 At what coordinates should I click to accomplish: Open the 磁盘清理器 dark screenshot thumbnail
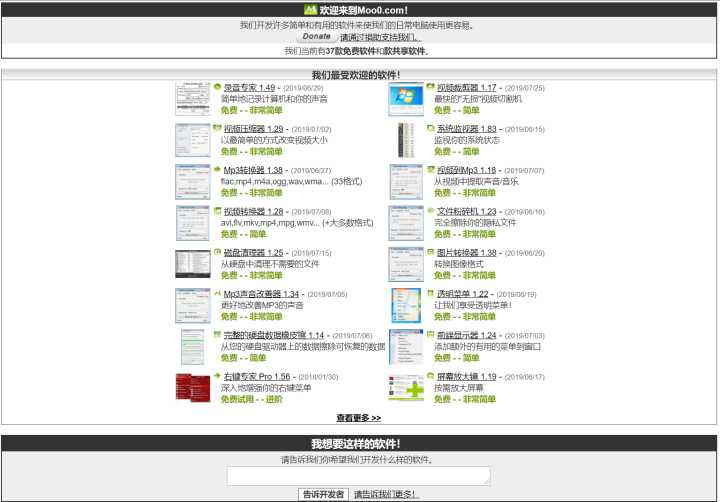tap(193, 264)
